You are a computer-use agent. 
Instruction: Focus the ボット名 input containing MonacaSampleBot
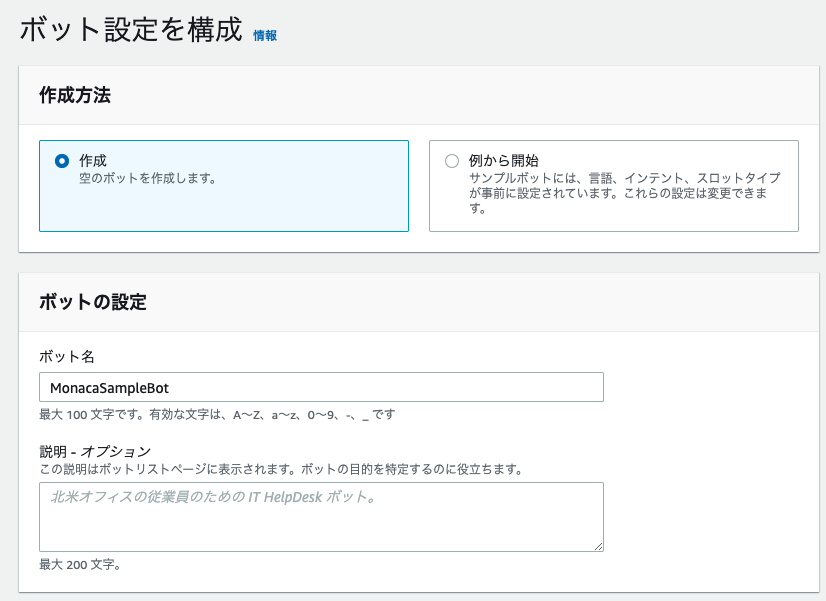[321, 388]
